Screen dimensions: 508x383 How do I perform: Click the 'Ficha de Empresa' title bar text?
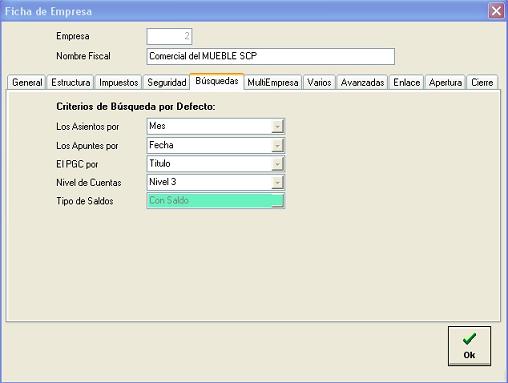(x=48, y=11)
